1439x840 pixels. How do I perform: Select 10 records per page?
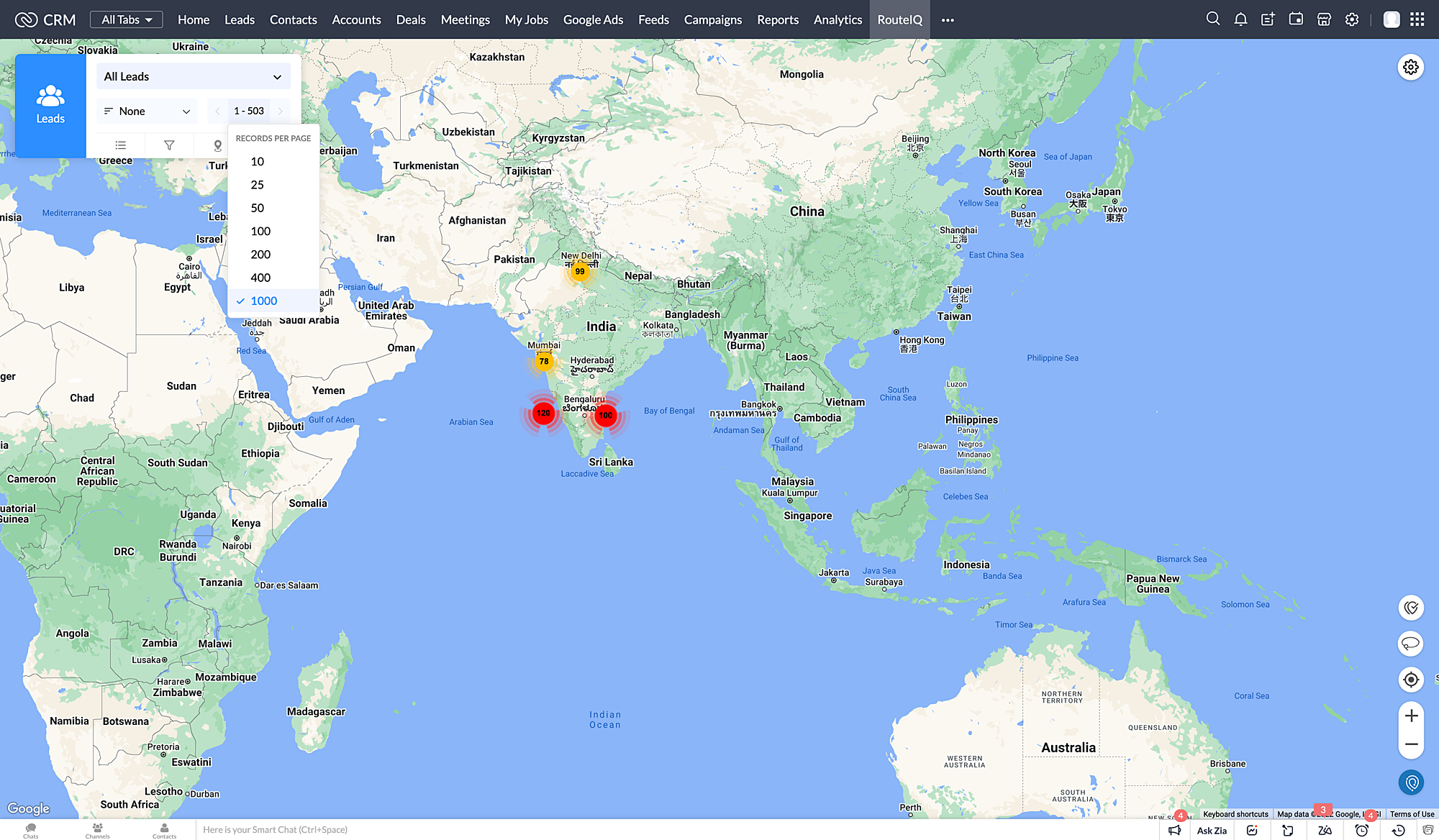click(x=273, y=161)
